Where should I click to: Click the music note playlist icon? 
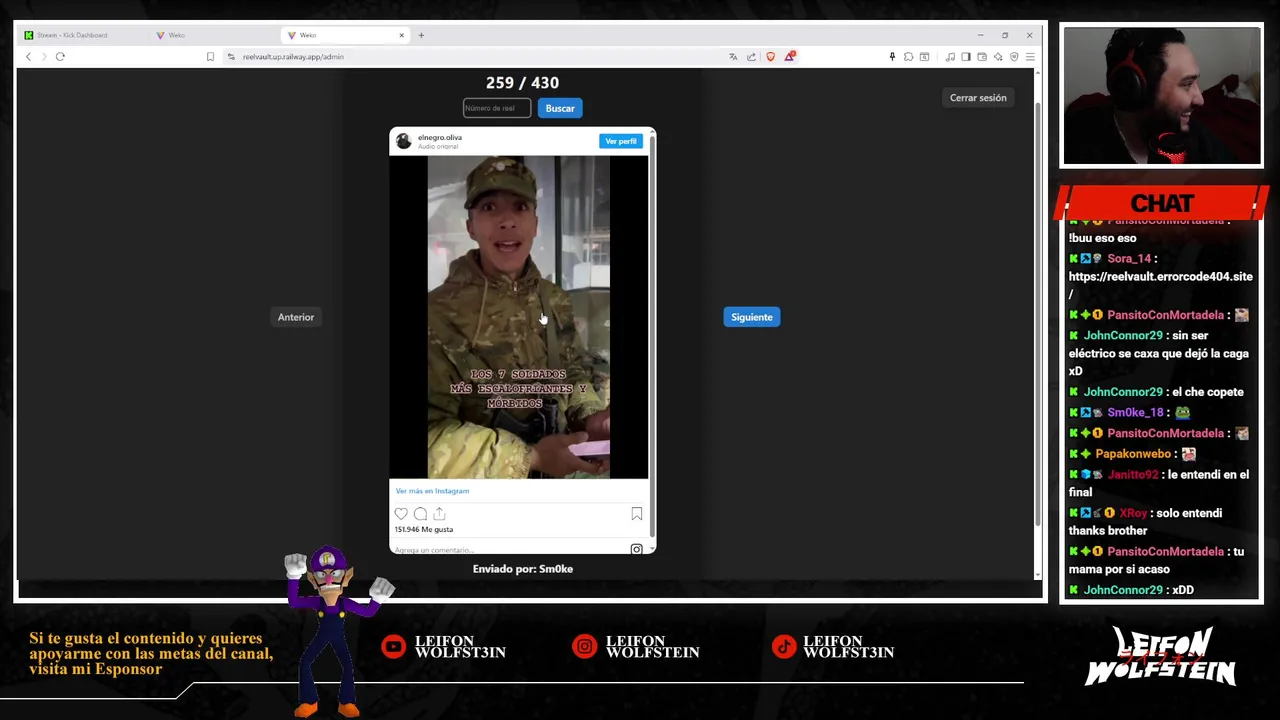click(x=950, y=57)
